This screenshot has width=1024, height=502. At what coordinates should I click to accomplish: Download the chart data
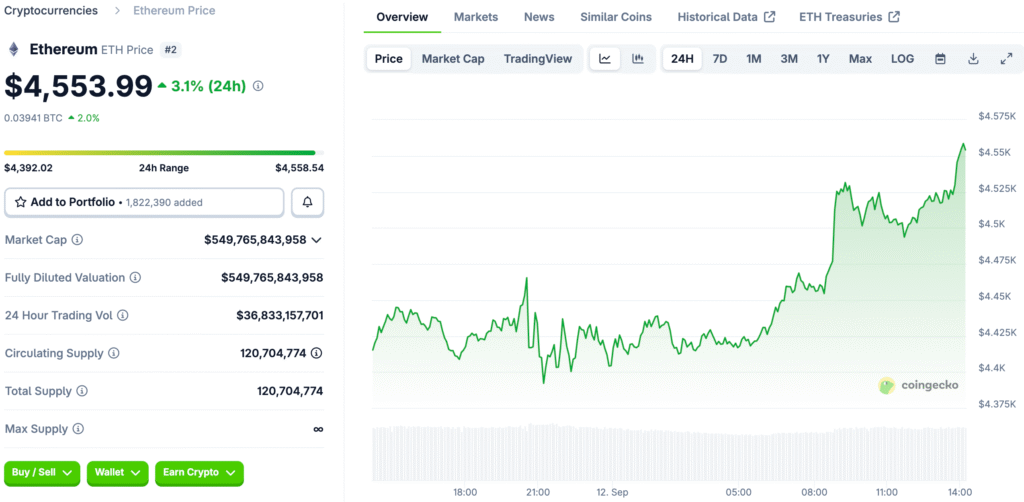click(973, 59)
